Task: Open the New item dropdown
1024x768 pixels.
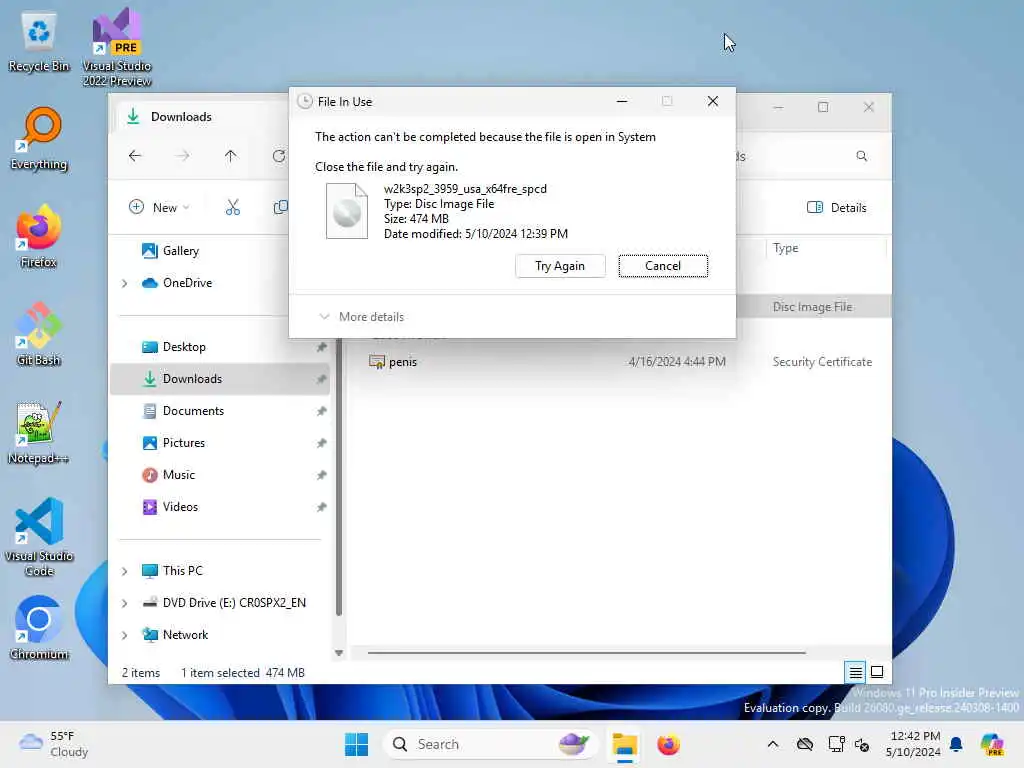Action: 159,208
